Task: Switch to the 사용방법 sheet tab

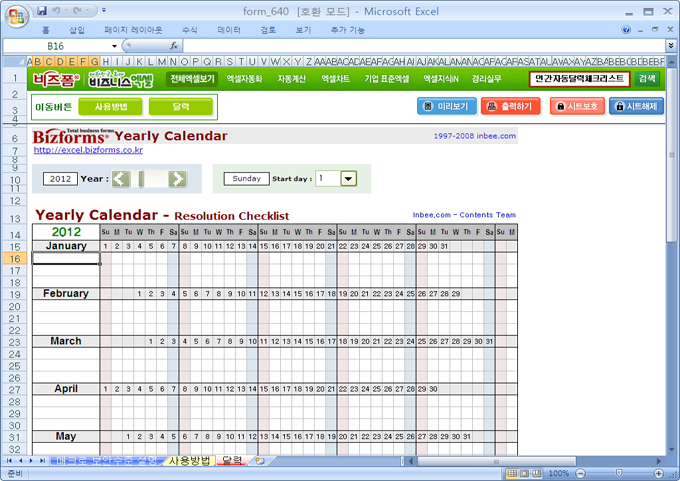Action: (190, 461)
